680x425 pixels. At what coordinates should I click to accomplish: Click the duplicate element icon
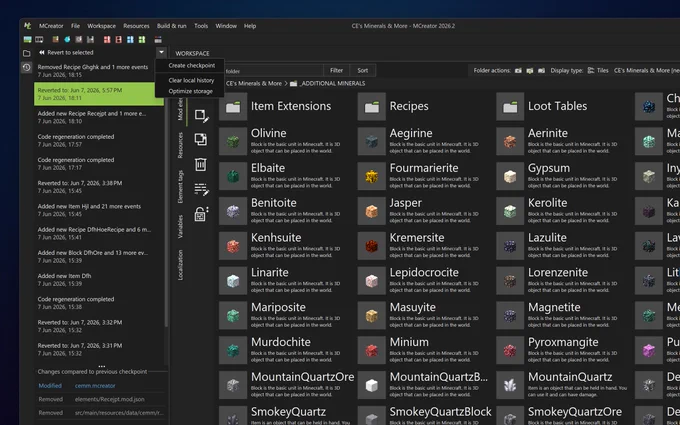click(x=201, y=139)
